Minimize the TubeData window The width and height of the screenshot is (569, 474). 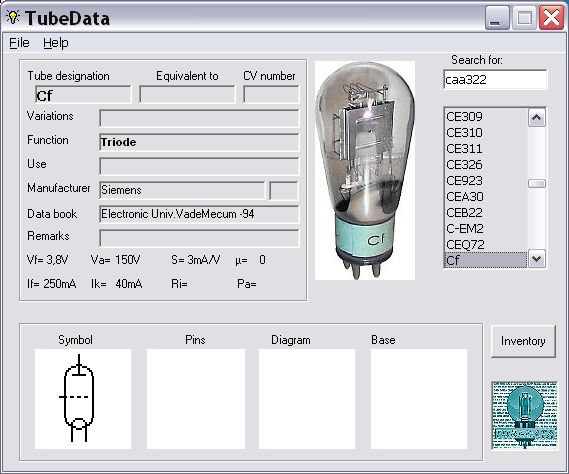496,18
